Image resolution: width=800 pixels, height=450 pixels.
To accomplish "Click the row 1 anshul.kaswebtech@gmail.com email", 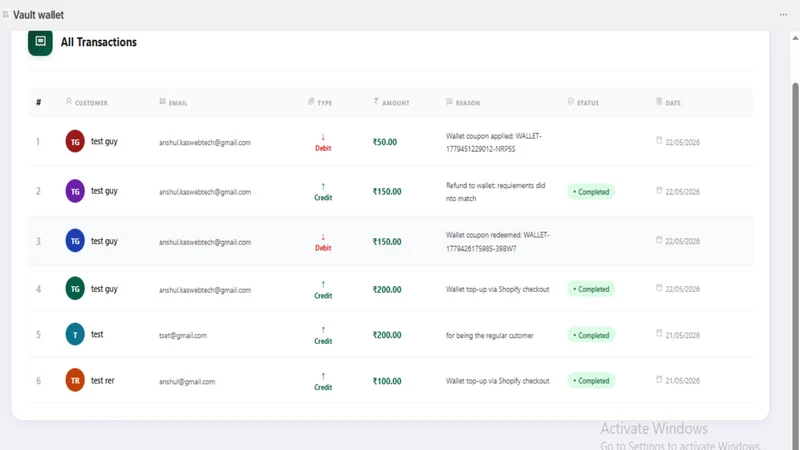I will point(205,142).
